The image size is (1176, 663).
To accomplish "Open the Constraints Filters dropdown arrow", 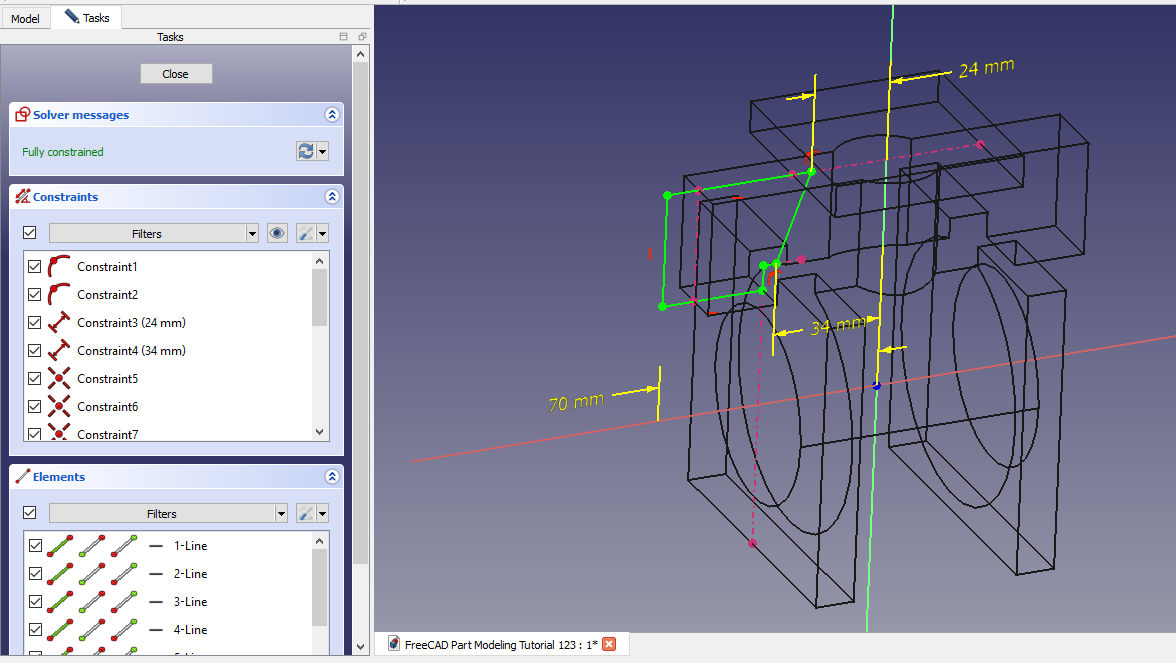I will (252, 233).
